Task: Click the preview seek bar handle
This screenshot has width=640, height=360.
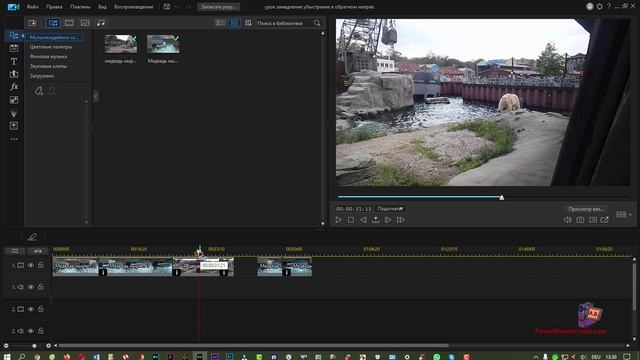Action: (x=502, y=198)
